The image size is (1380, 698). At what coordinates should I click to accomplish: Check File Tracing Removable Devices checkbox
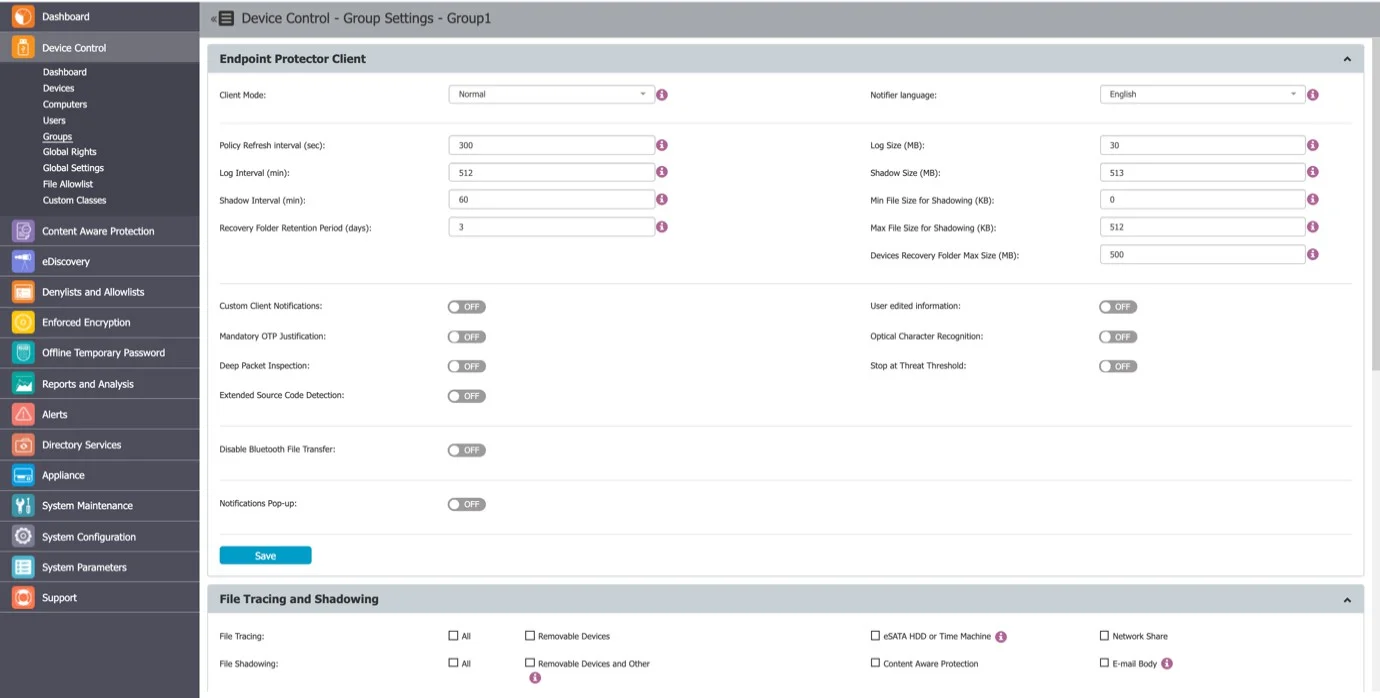(530, 635)
